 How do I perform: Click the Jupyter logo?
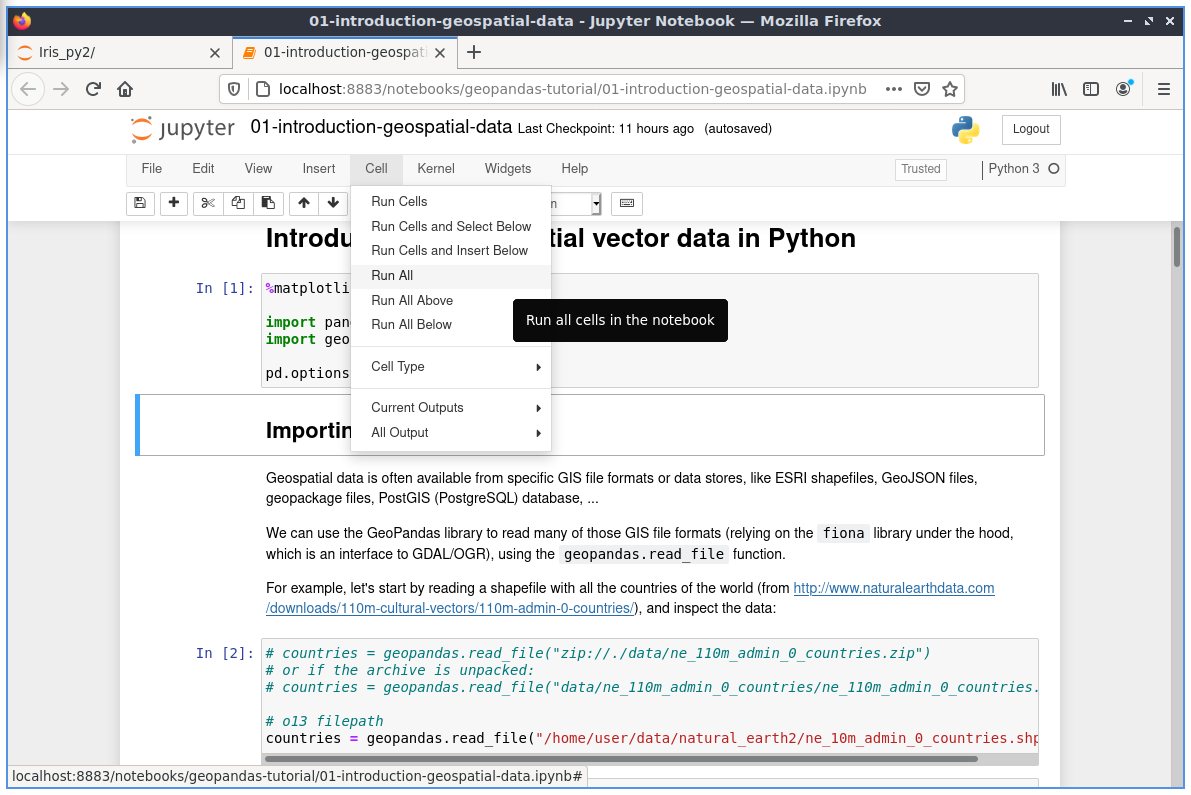tap(182, 129)
